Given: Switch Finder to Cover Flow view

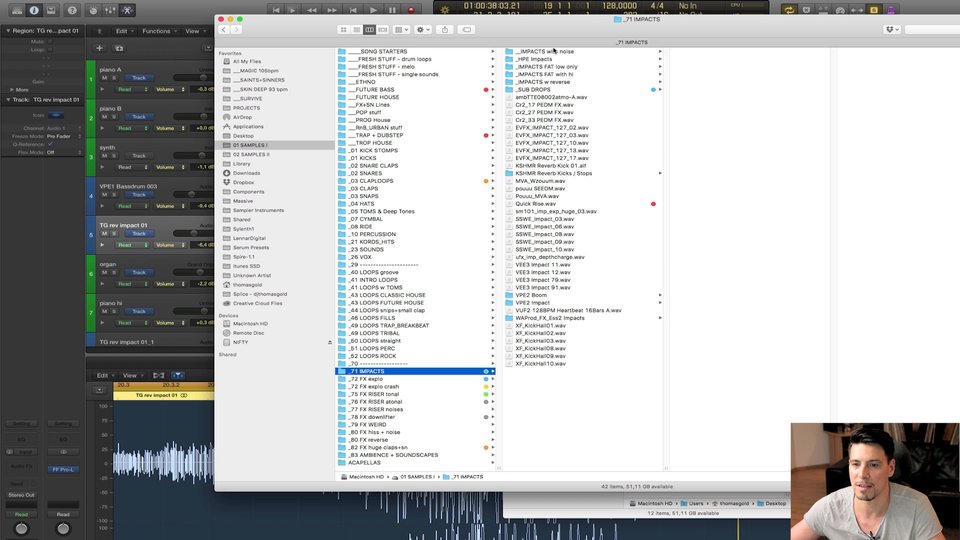Looking at the screenshot, I should click(383, 29).
